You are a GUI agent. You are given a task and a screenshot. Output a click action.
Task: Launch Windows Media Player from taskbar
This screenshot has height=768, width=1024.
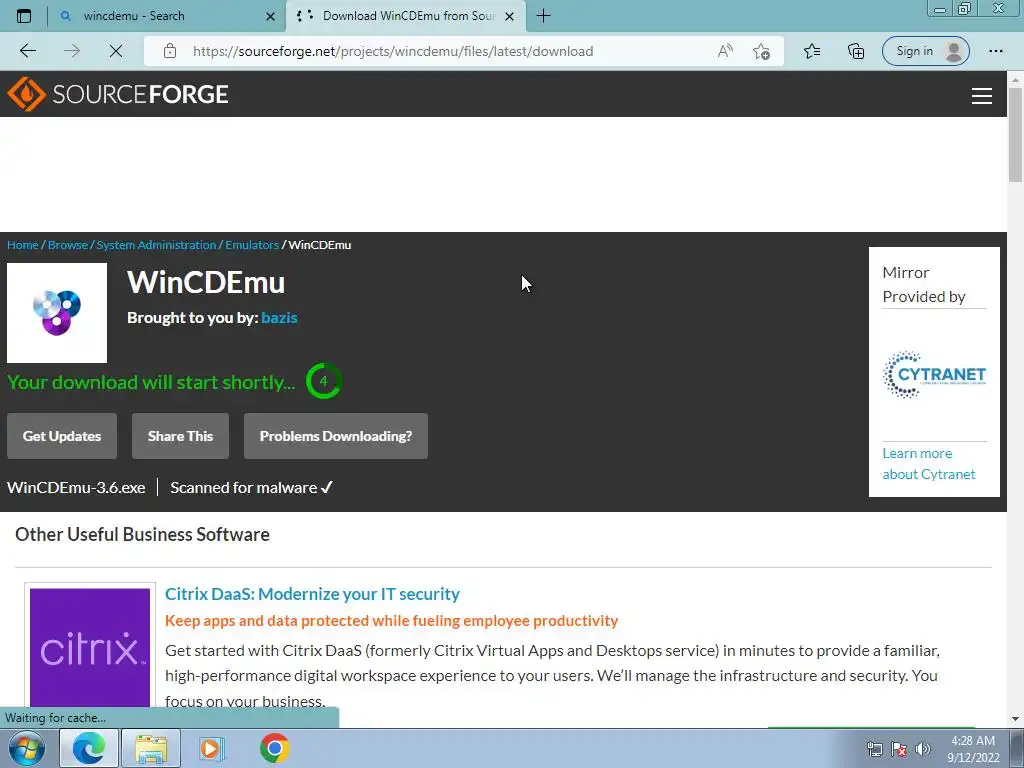tap(211, 748)
